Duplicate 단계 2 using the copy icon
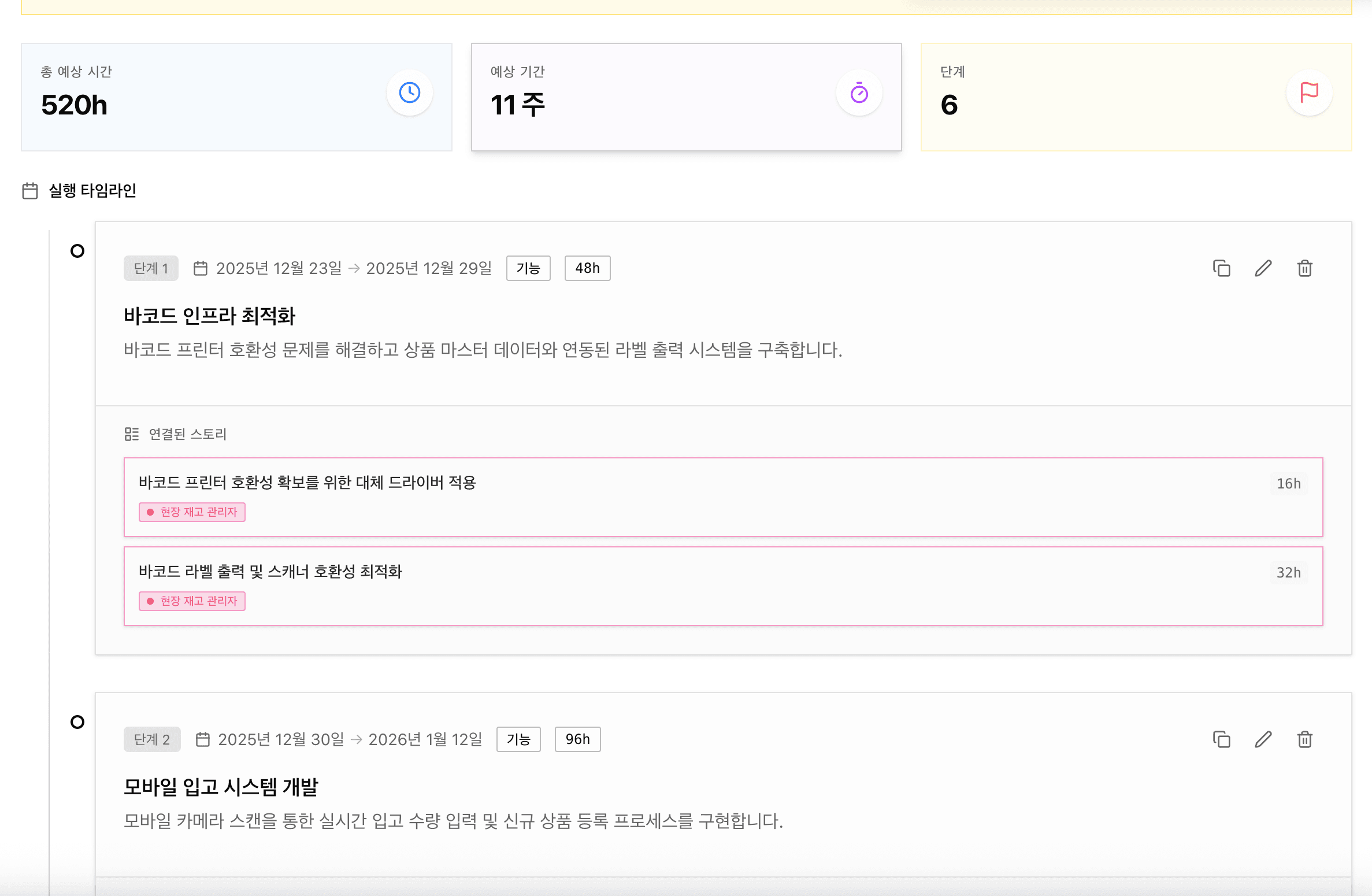 click(x=1221, y=739)
